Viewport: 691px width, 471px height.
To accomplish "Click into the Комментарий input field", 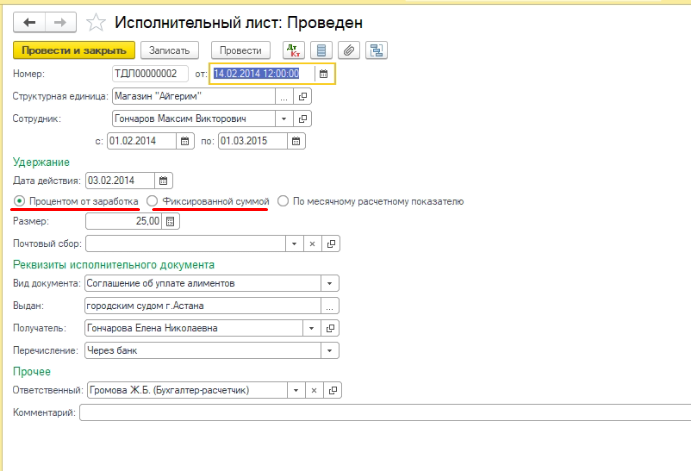I will click(380, 412).
